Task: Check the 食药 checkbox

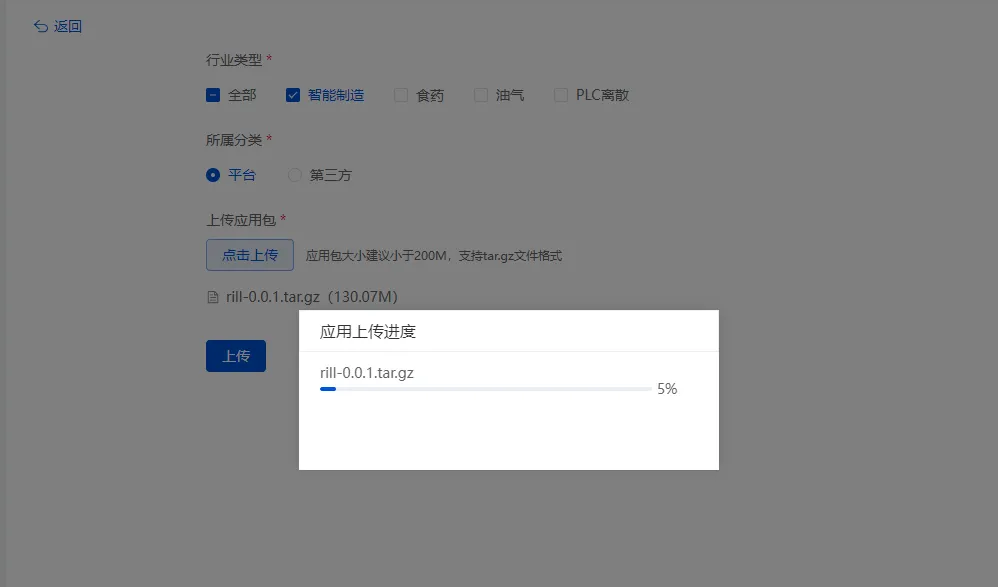Action: [399, 94]
